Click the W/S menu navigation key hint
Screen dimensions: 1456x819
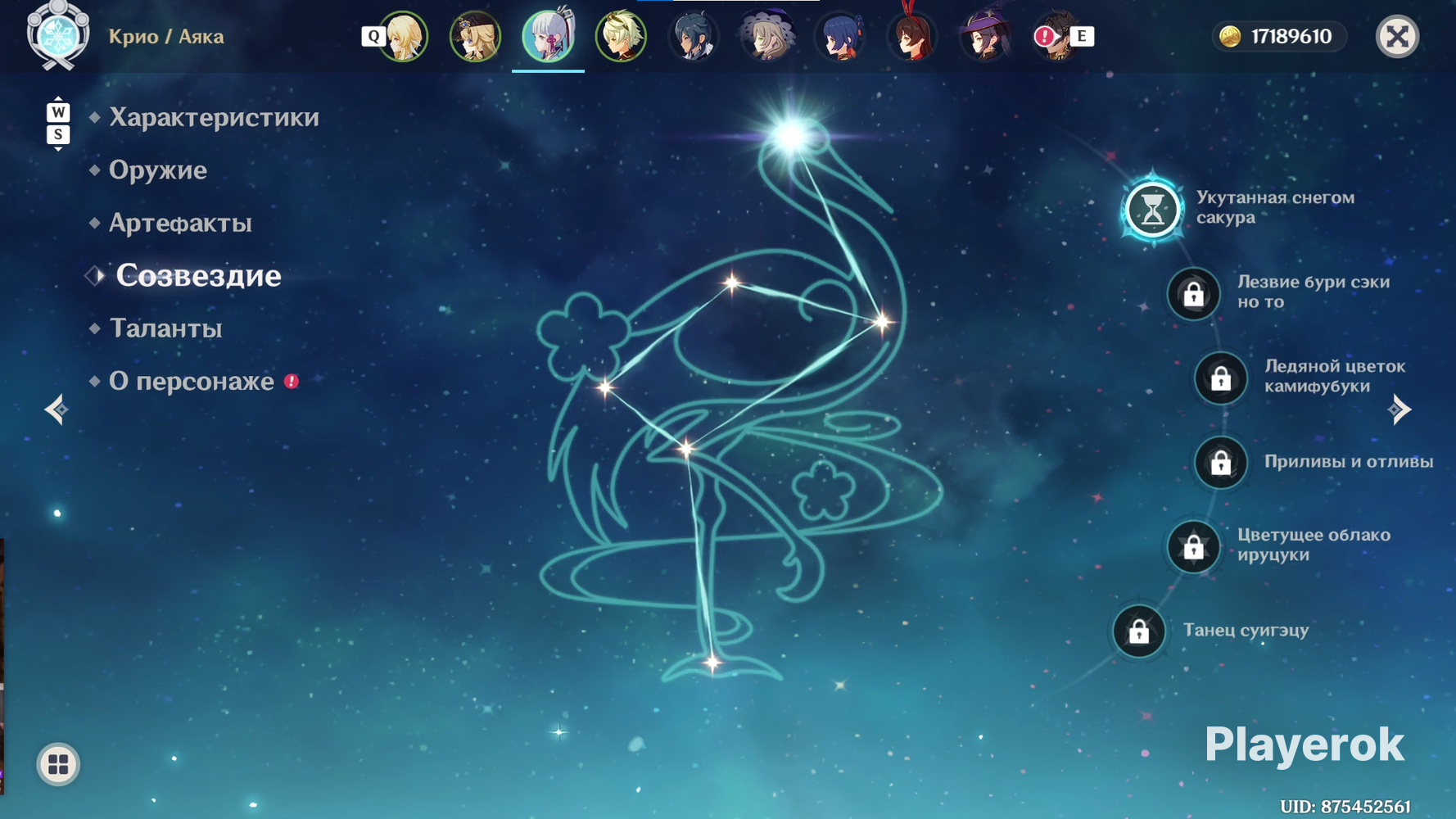tap(58, 124)
